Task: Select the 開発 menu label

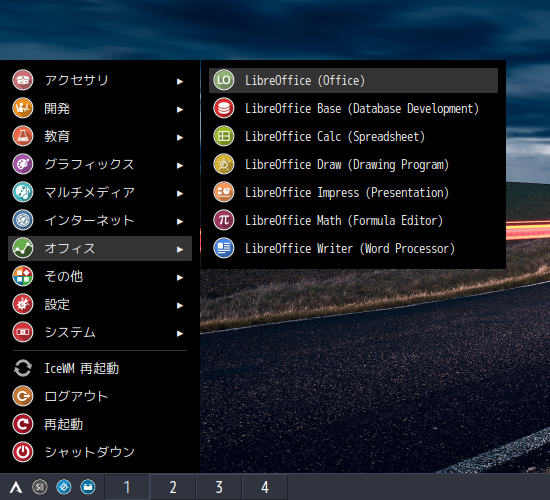Action: click(x=57, y=108)
